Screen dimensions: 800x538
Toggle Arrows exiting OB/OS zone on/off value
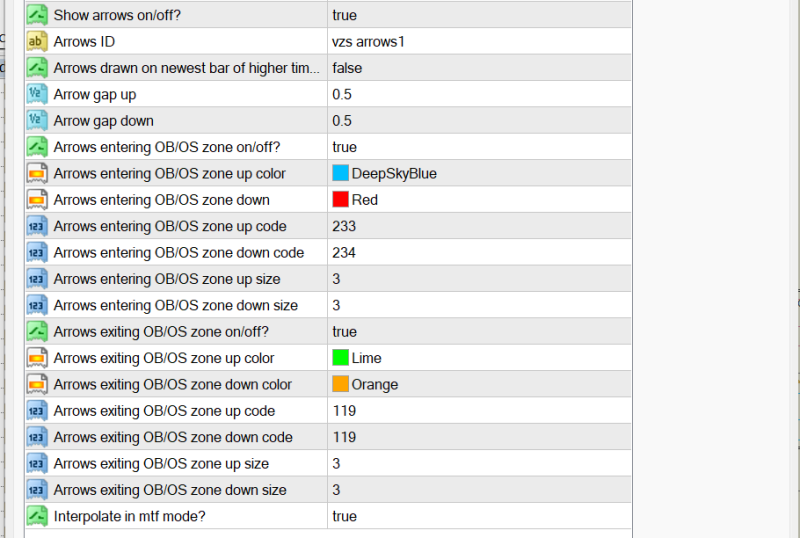(479, 331)
